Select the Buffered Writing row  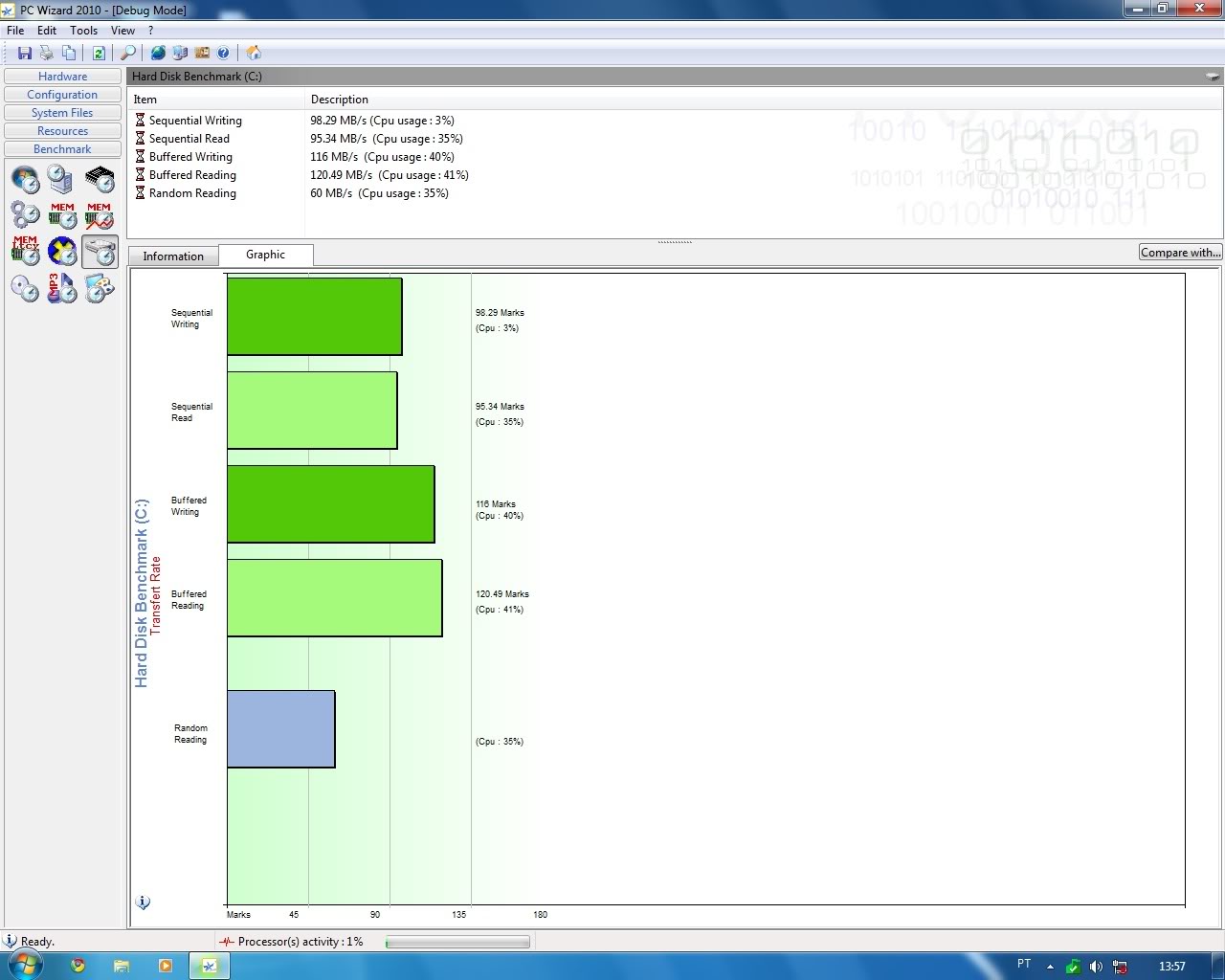[x=675, y=157]
